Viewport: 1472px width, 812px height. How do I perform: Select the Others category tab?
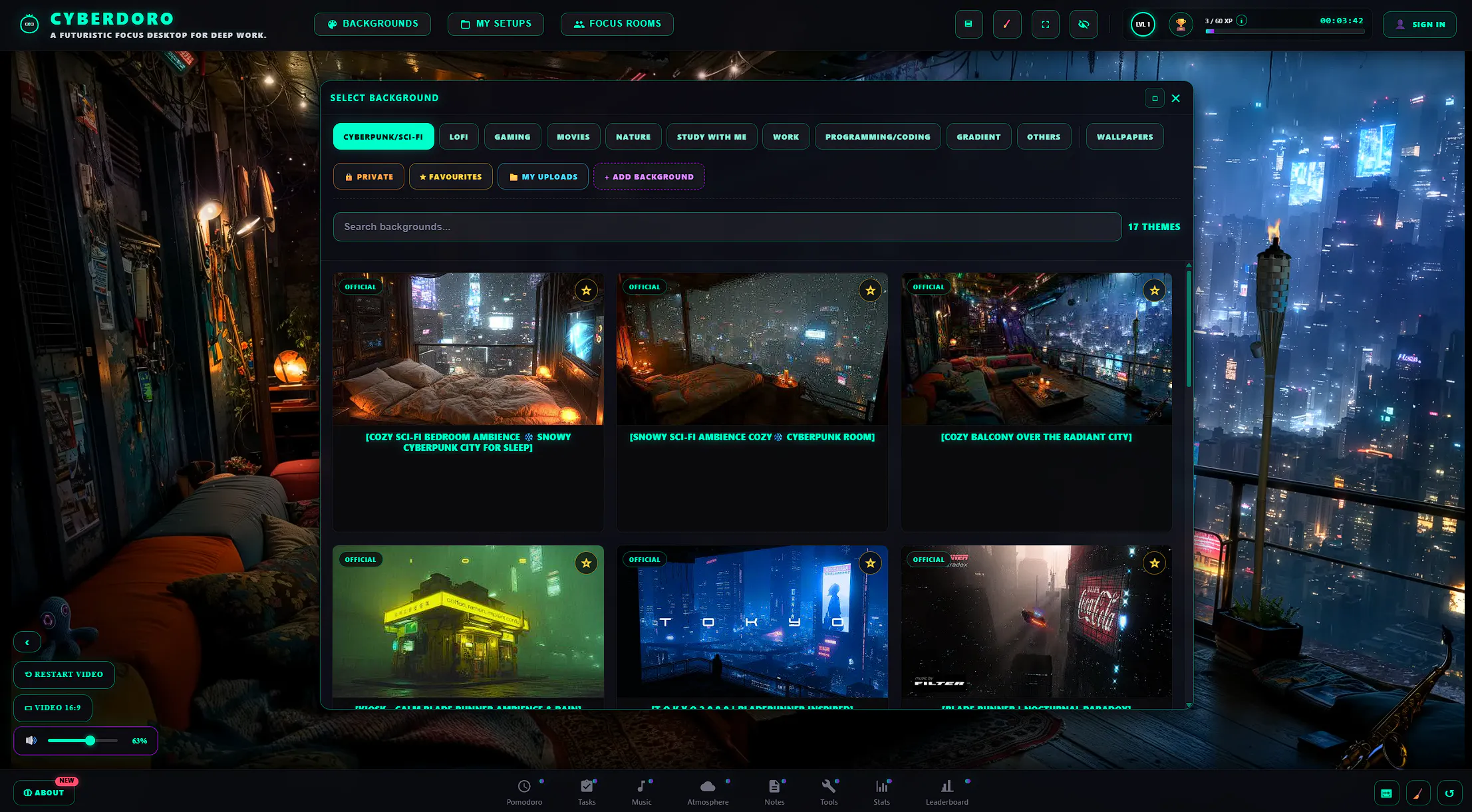click(x=1044, y=136)
